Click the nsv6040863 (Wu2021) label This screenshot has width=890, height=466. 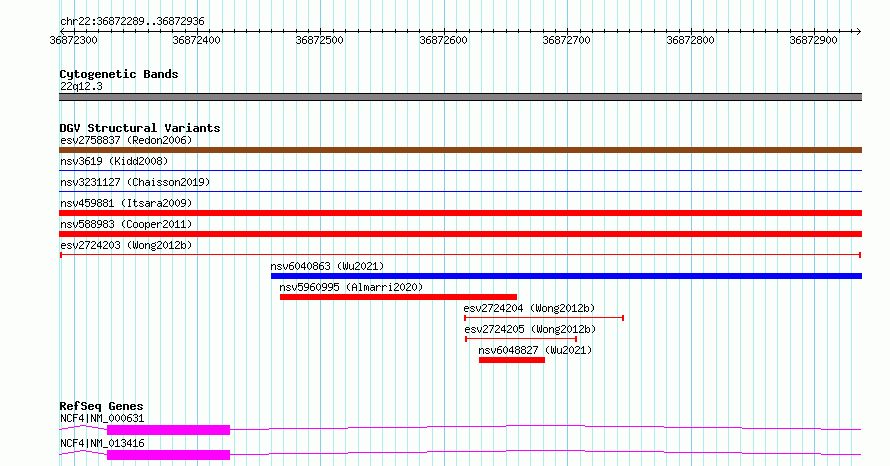pyautogui.click(x=327, y=266)
